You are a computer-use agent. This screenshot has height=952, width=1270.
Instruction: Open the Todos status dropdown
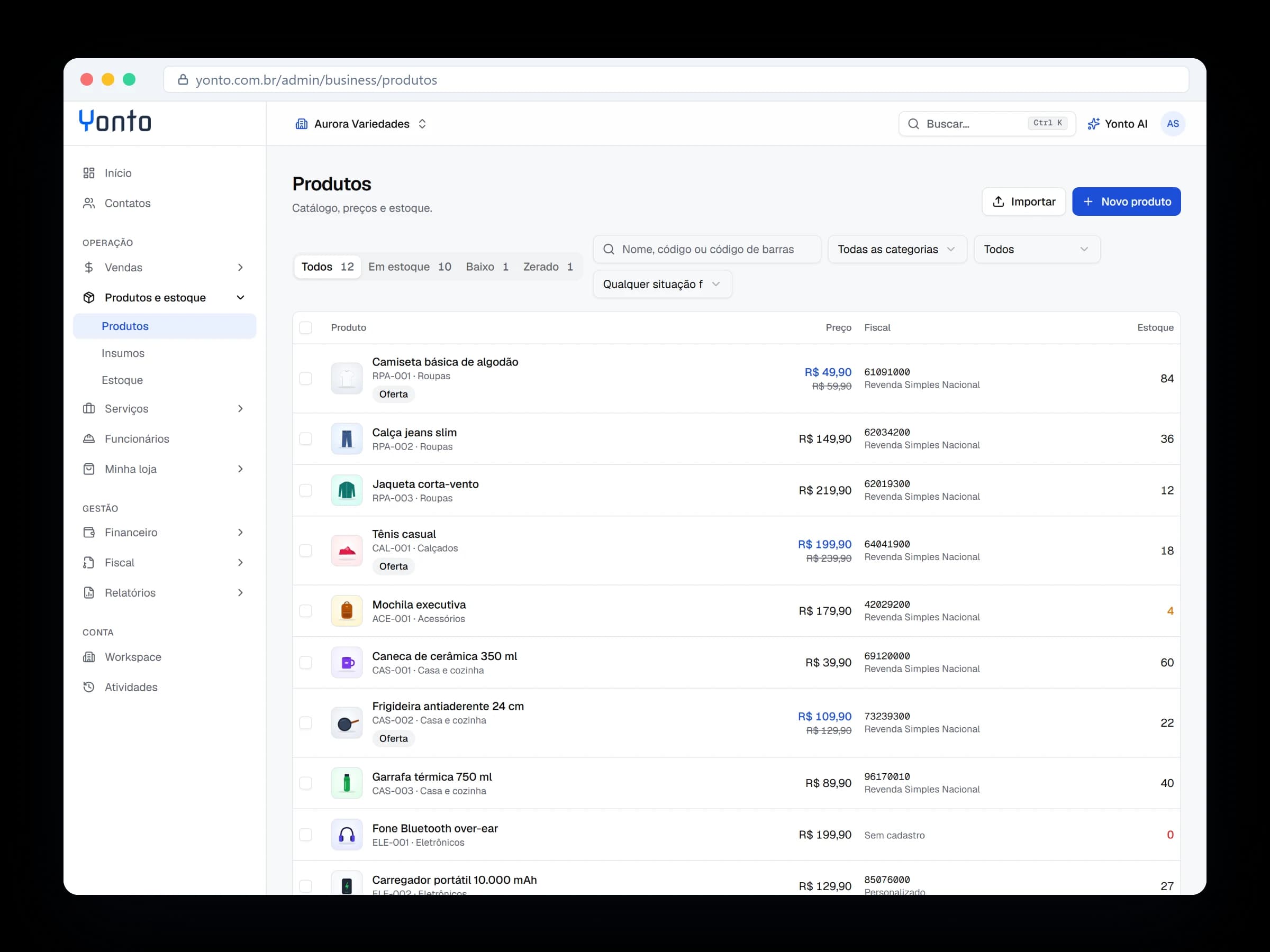coord(1037,250)
